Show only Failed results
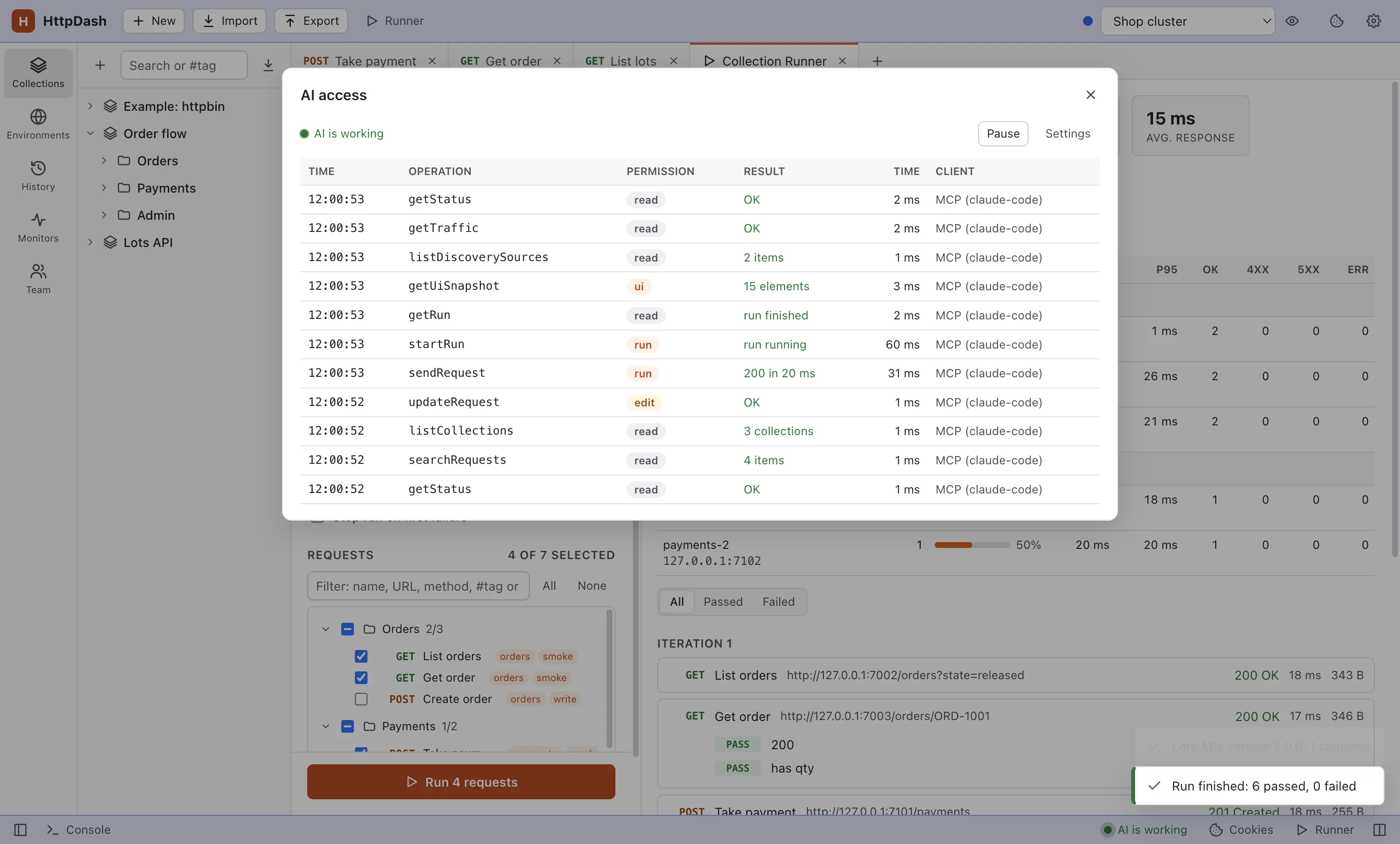This screenshot has height=844, width=1400. coord(778,602)
